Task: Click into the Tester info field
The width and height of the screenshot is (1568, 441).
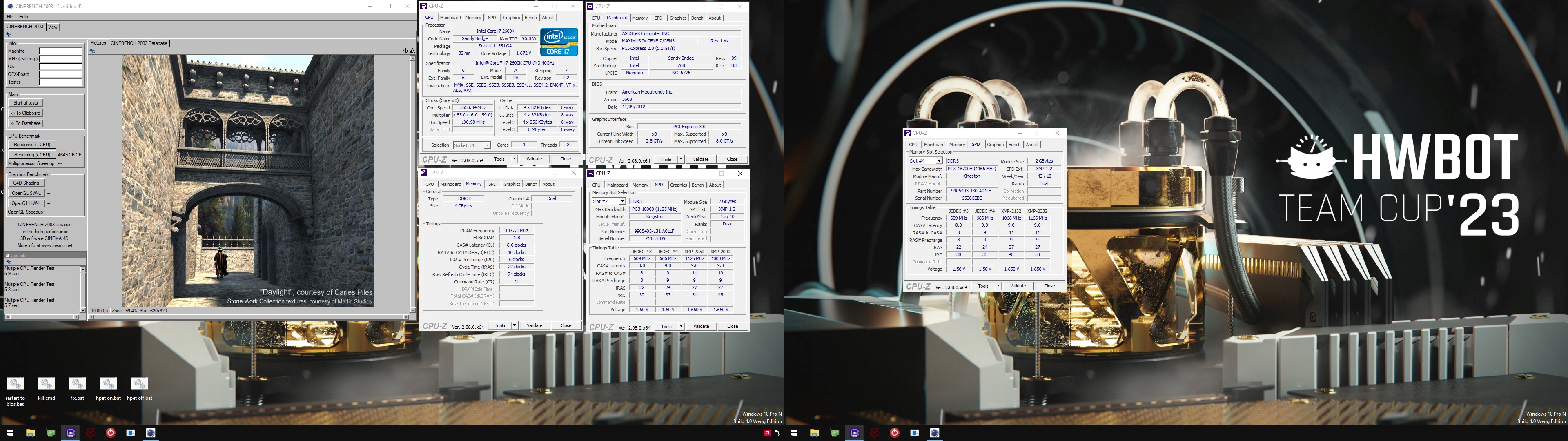Action: pos(61,82)
